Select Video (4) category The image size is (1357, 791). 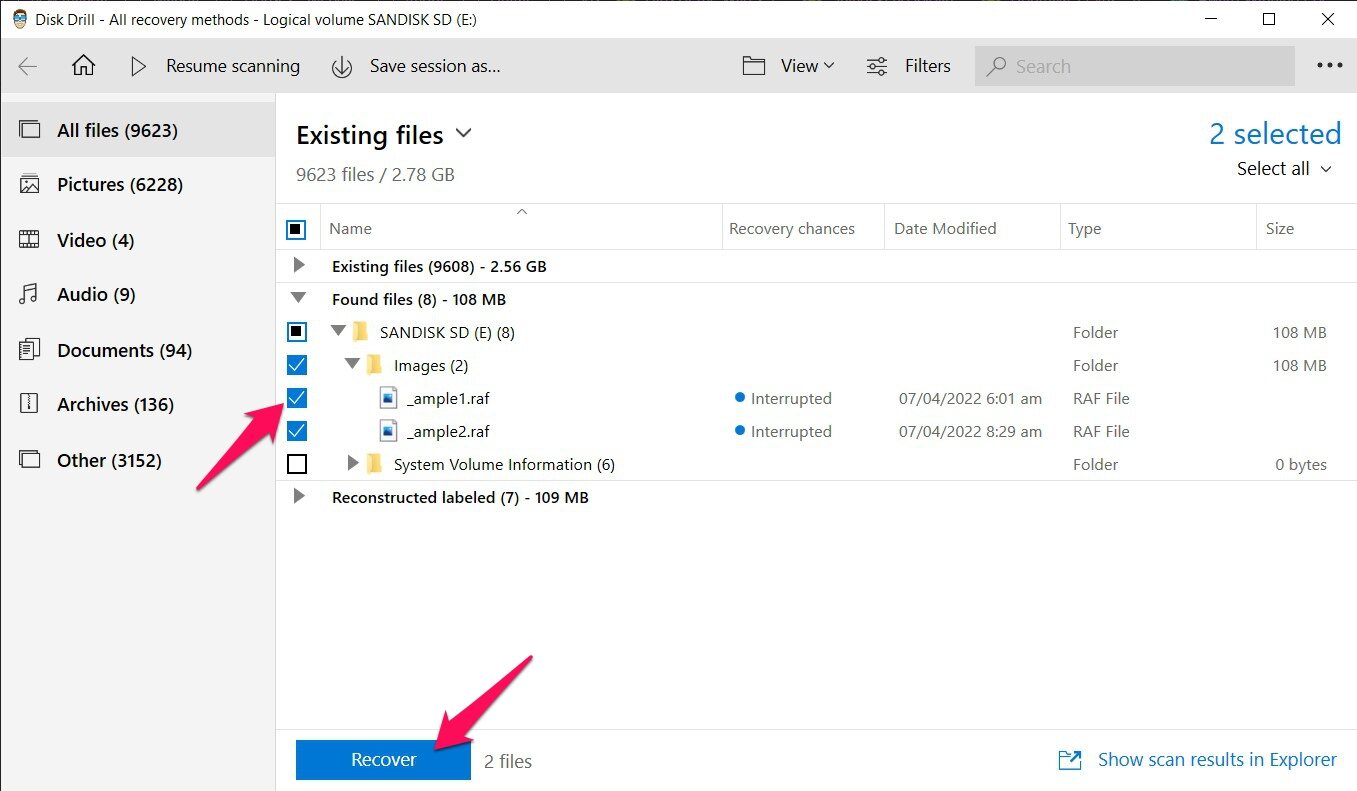(x=138, y=240)
